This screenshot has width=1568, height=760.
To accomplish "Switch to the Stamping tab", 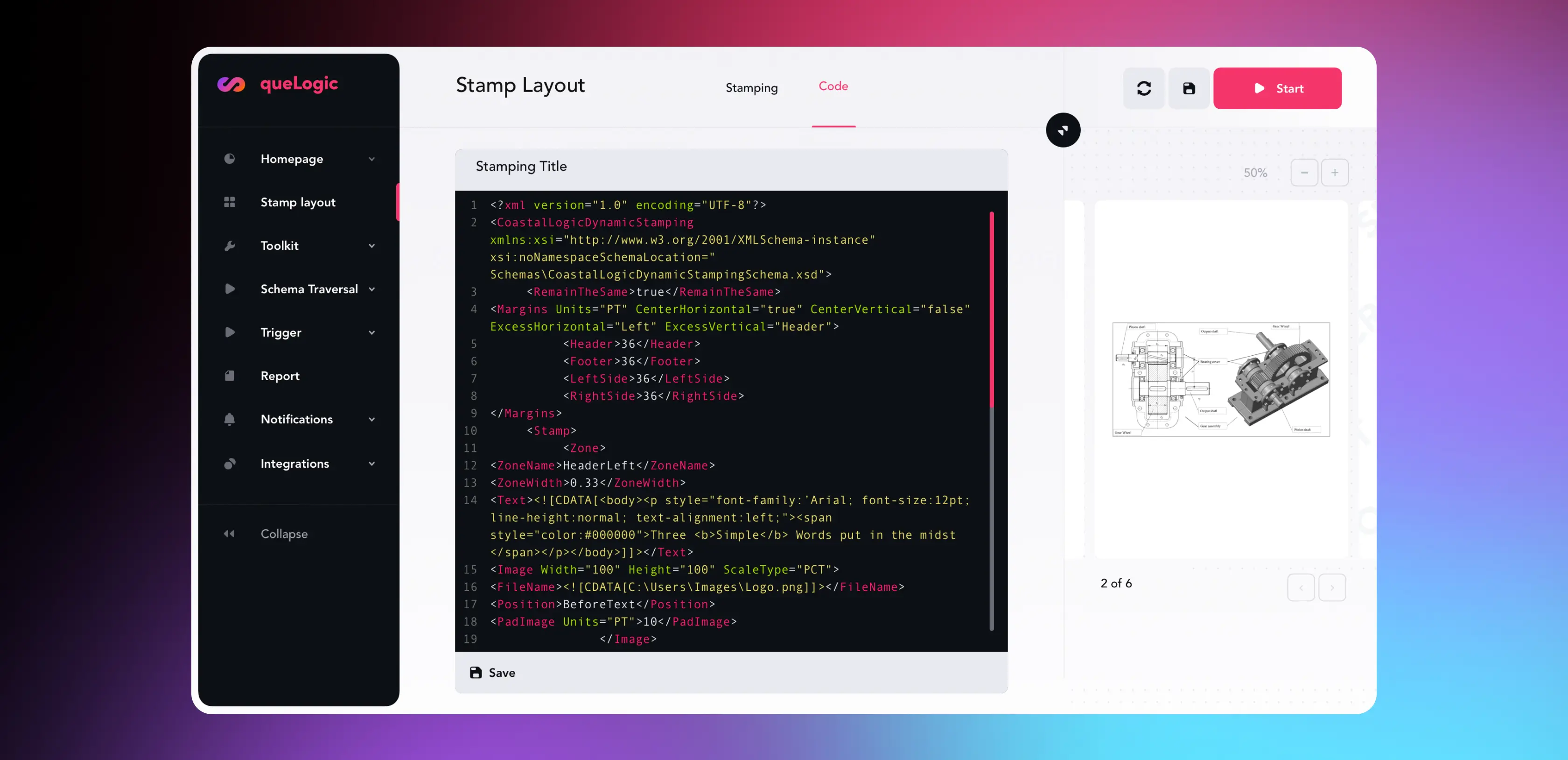I will (751, 88).
